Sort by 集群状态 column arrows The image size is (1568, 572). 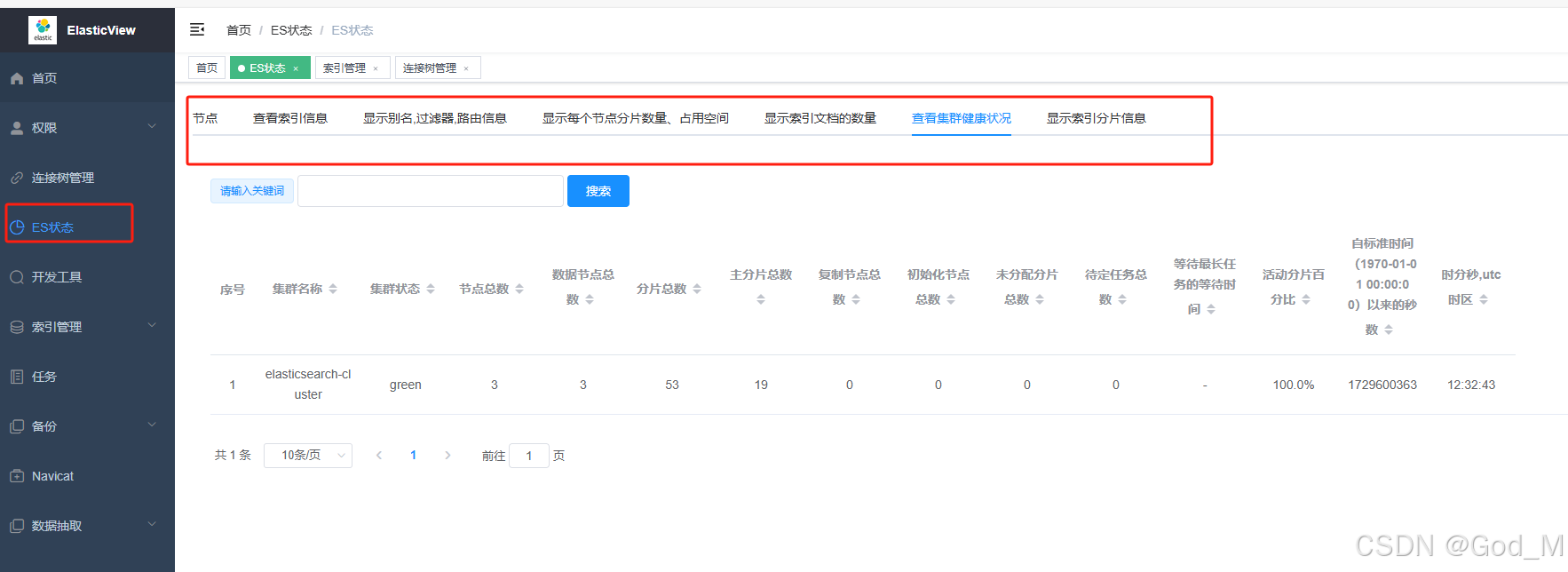[431, 289]
